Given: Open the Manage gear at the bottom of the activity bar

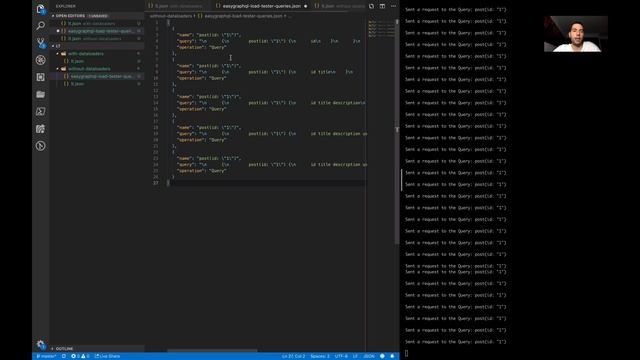Looking at the screenshot, I should tap(40, 344).
